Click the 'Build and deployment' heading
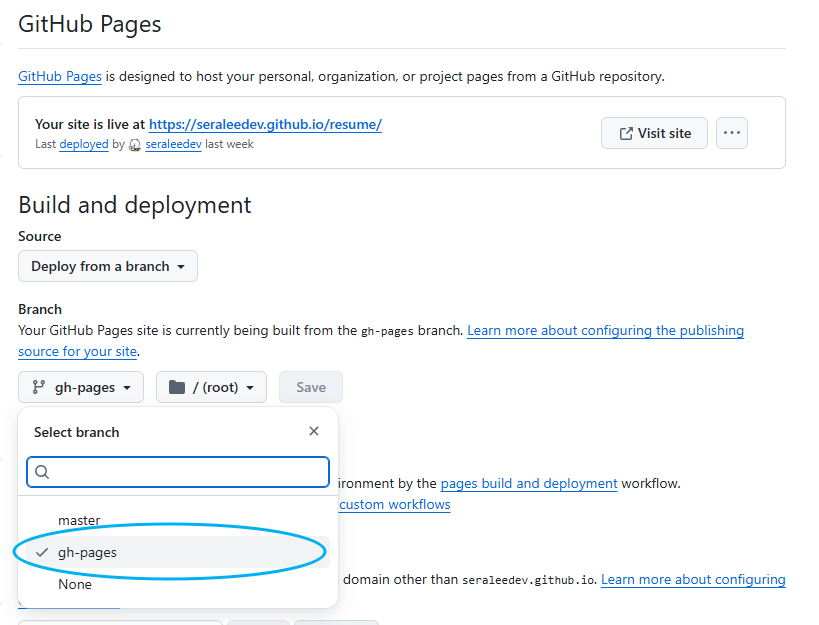819x625 pixels. pyautogui.click(x=135, y=205)
